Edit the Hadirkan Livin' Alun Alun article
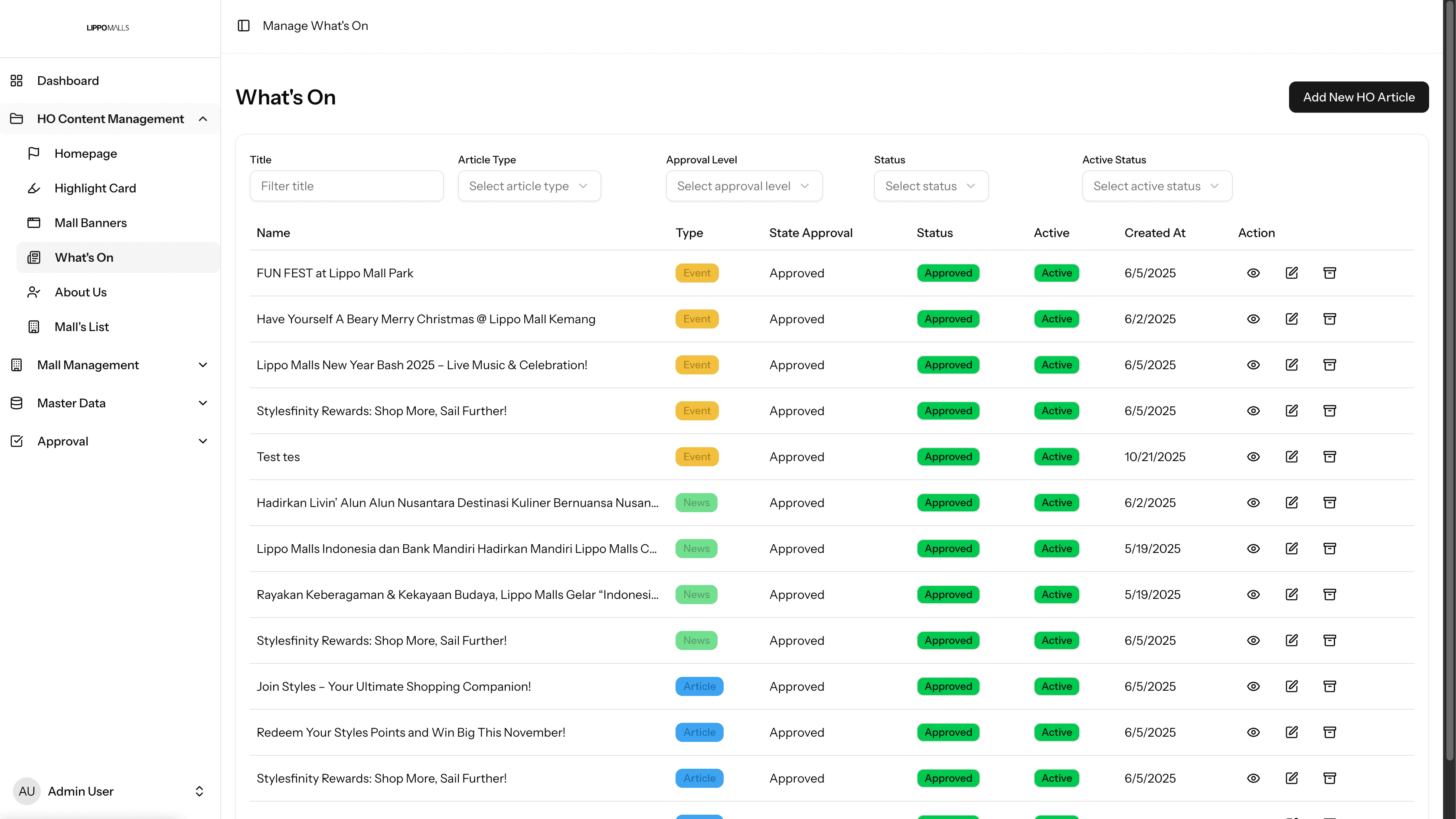The width and height of the screenshot is (1456, 819). 1292,503
